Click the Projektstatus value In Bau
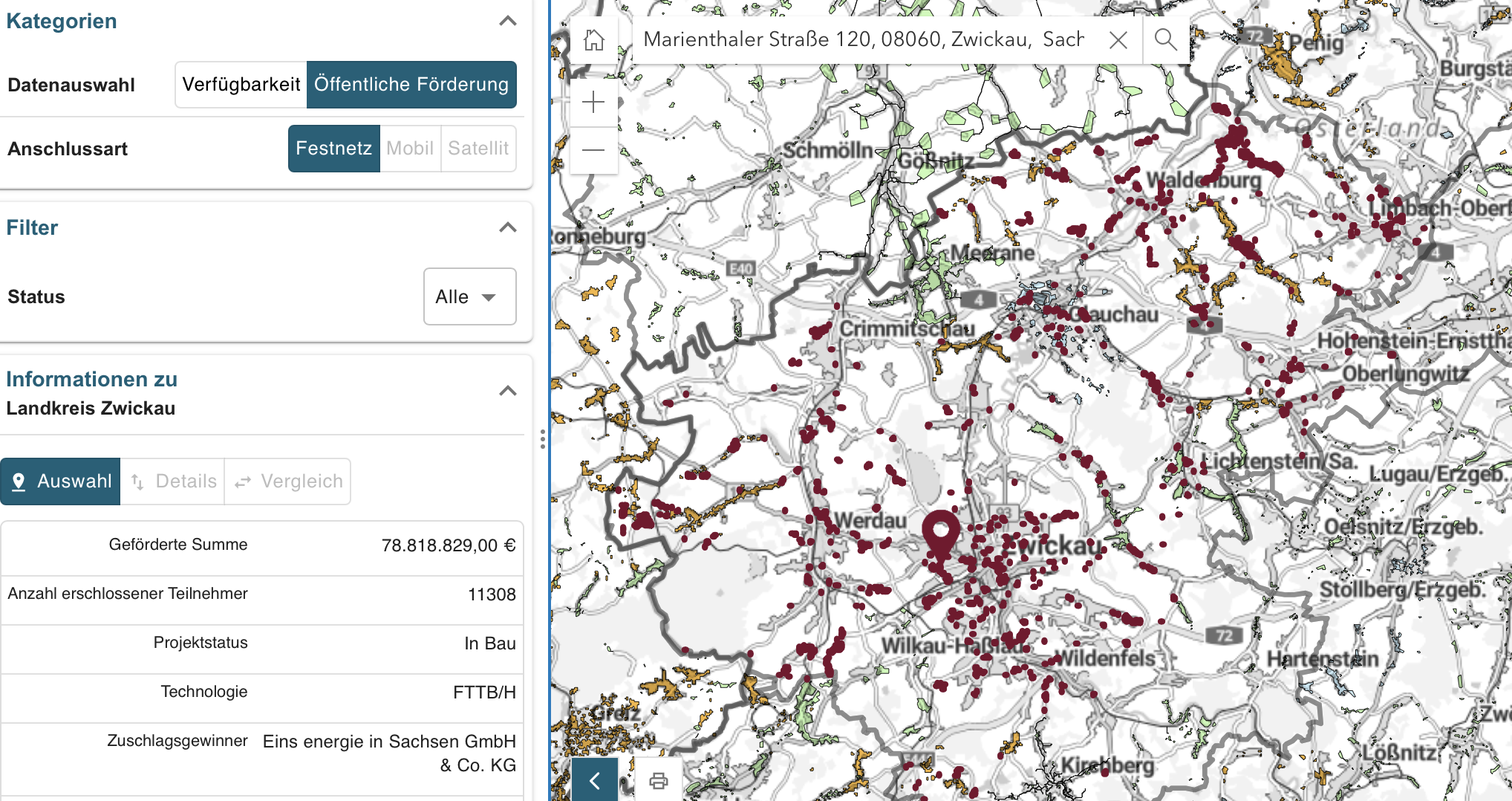The height and width of the screenshot is (801, 1512). point(490,643)
